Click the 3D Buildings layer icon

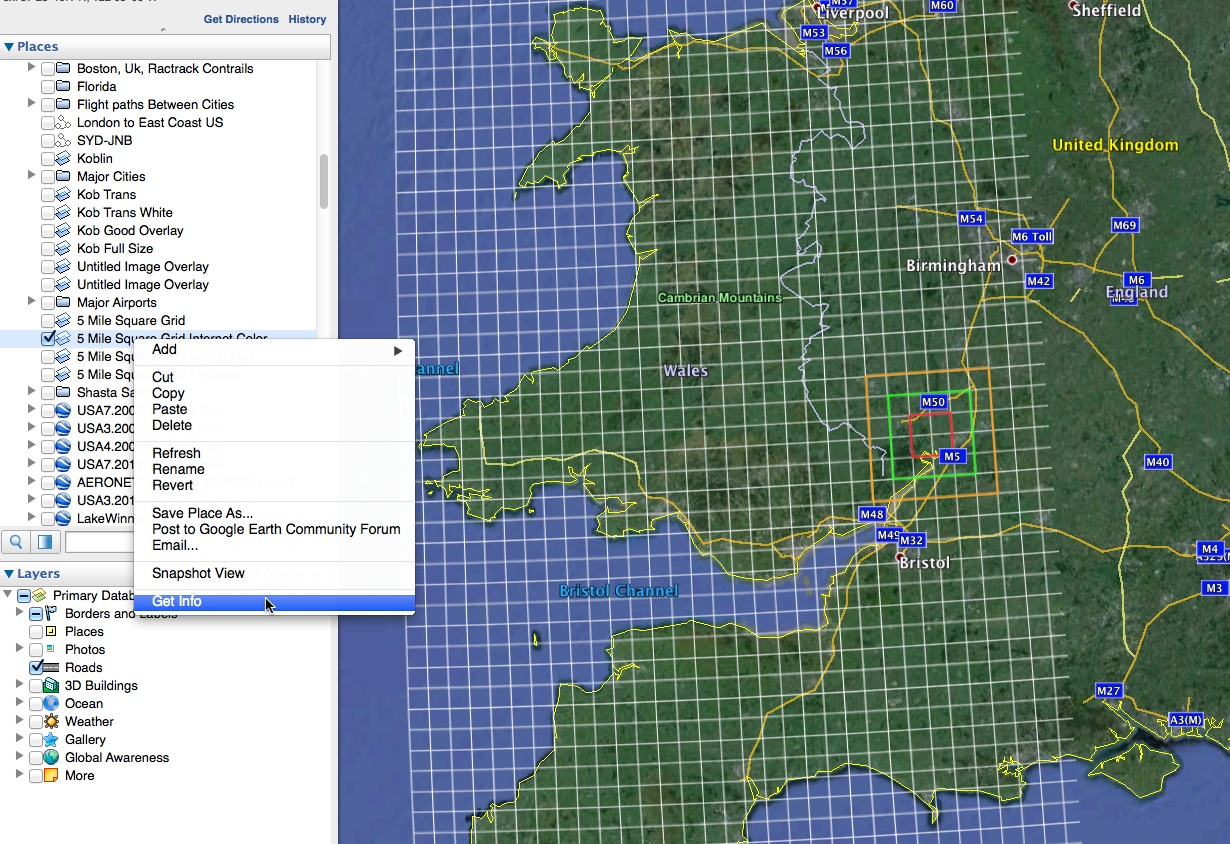pyautogui.click(x=51, y=685)
